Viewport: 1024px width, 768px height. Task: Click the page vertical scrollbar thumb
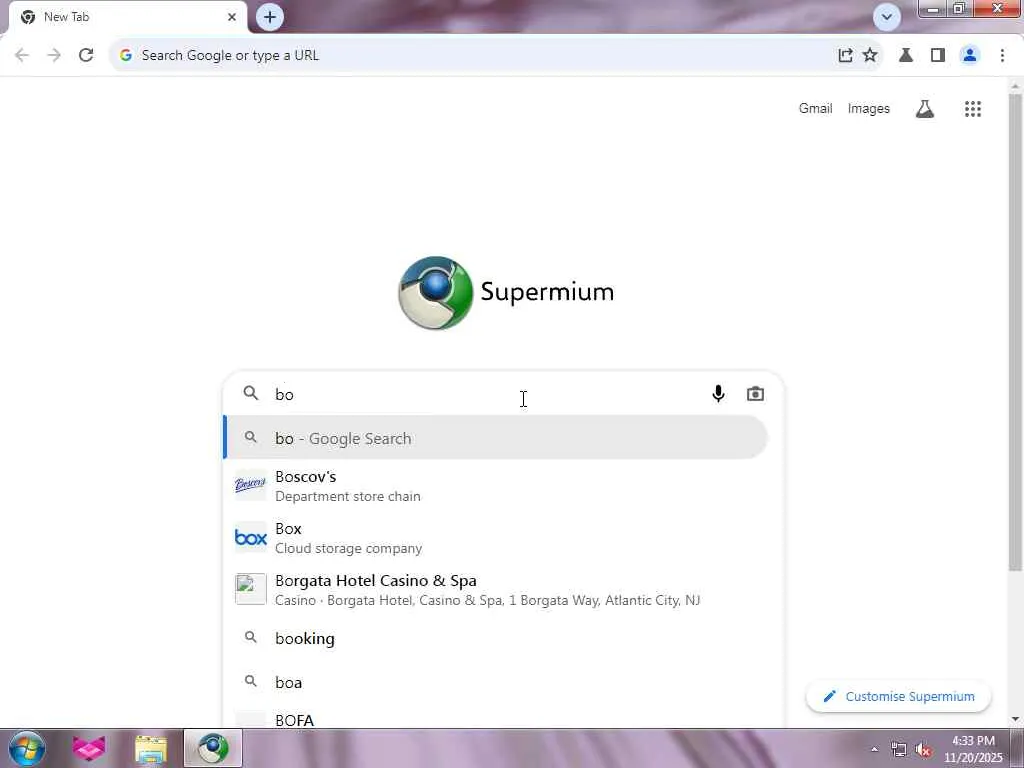pos(1015,333)
